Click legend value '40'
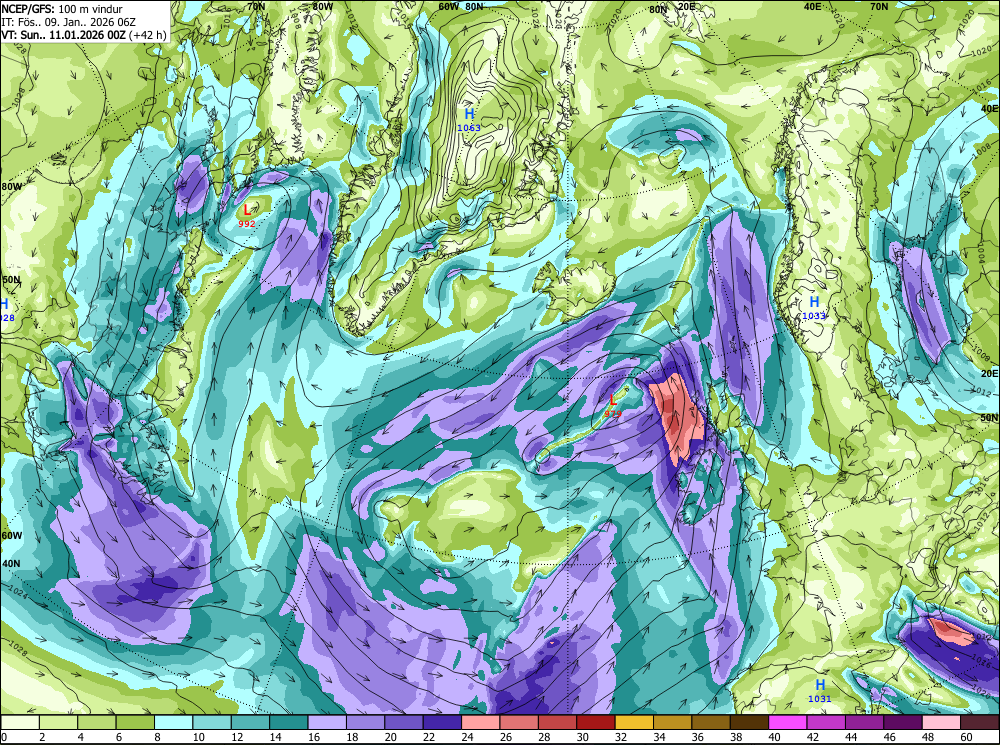This screenshot has width=1000, height=745. pos(774,737)
